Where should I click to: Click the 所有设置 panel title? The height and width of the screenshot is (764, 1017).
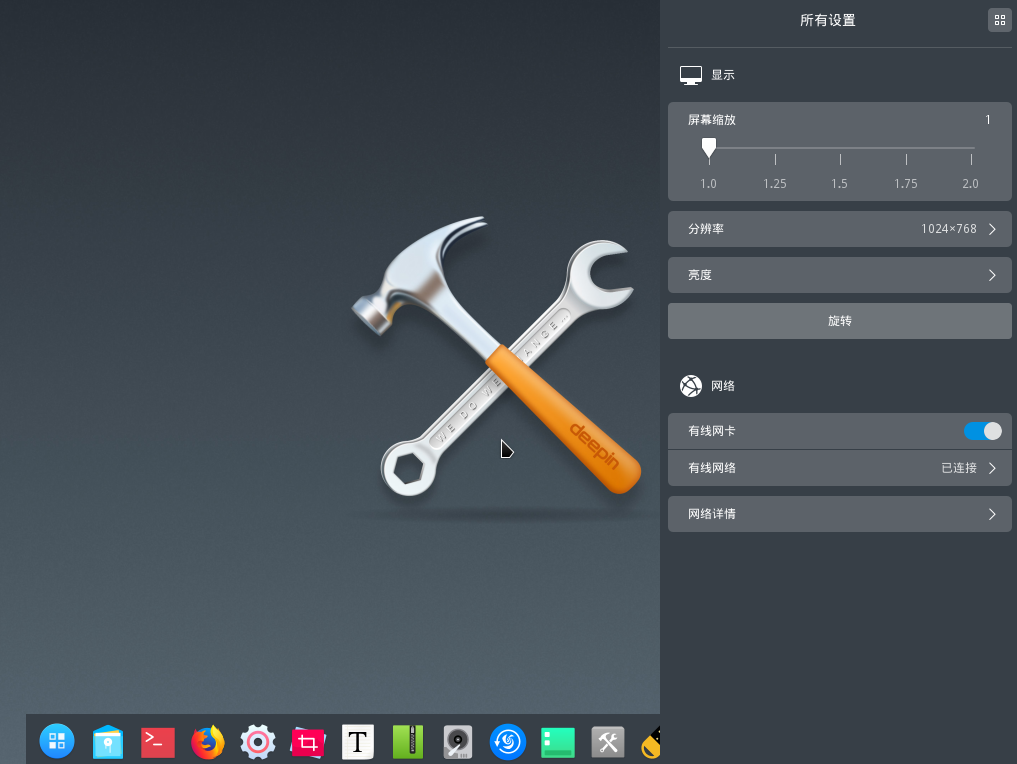coord(827,20)
